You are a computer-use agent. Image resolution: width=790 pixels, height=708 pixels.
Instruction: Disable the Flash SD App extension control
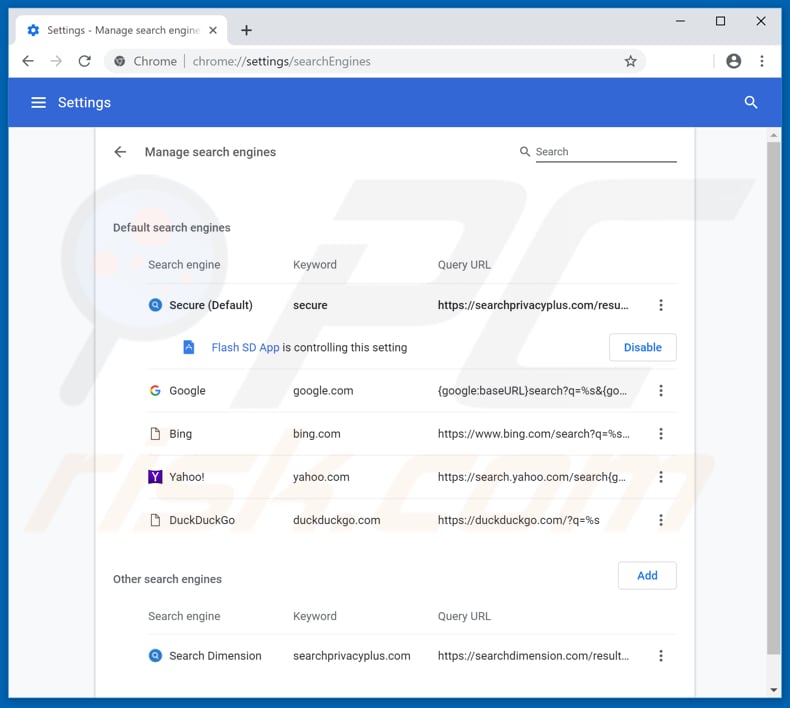click(642, 347)
